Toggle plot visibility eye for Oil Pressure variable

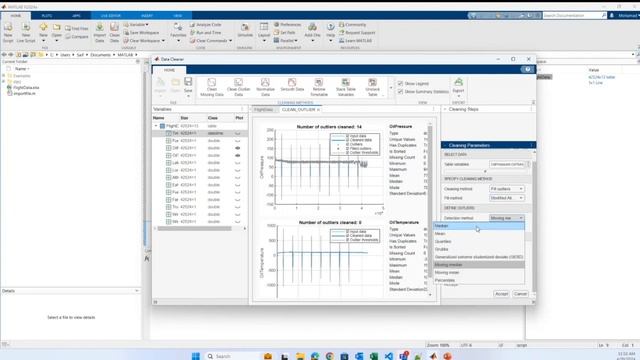(x=238, y=148)
